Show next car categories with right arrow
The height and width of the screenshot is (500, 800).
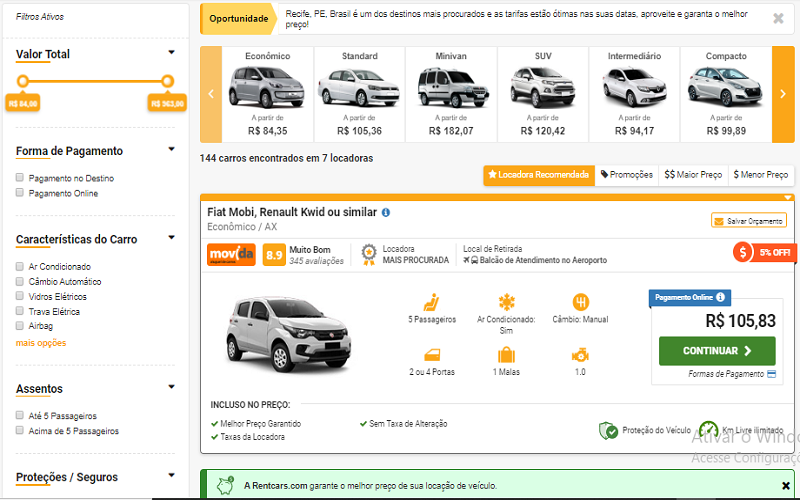coord(783,94)
